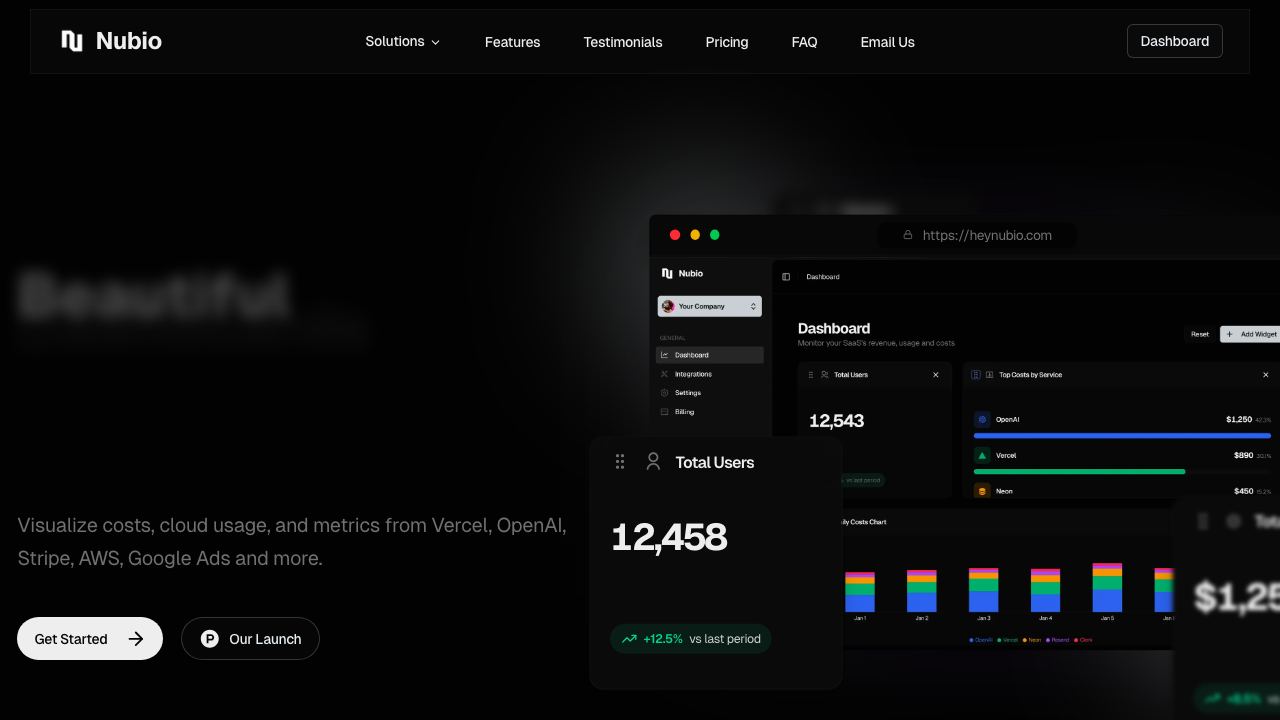Click the Nubio logo in mockup sidebar
1280x720 pixels.
pos(682,273)
